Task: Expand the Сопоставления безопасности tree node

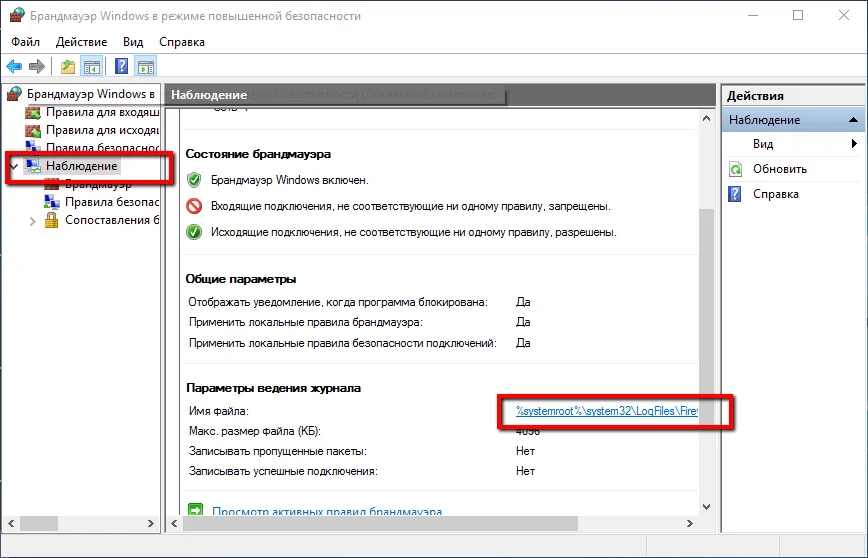Action: [33, 220]
